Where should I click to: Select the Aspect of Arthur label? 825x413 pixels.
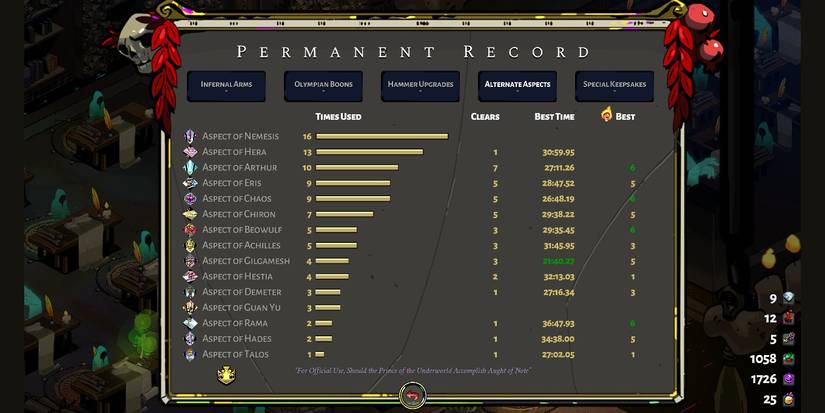click(x=239, y=167)
